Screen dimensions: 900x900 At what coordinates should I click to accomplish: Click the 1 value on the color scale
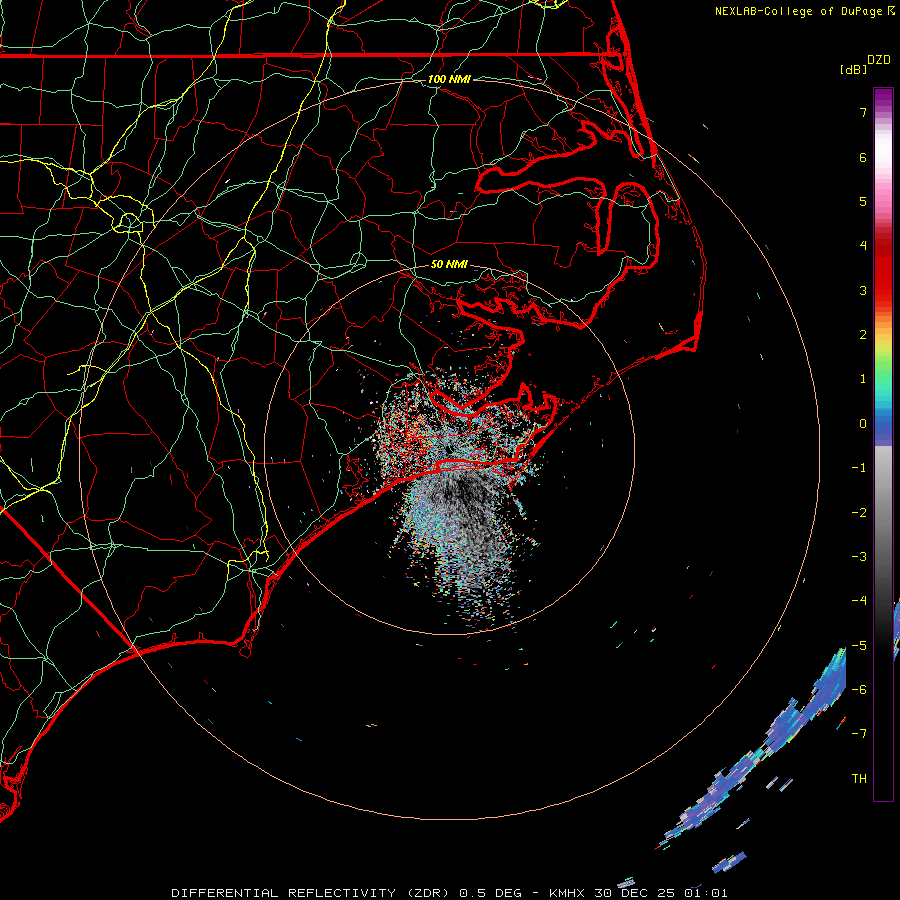click(x=863, y=379)
